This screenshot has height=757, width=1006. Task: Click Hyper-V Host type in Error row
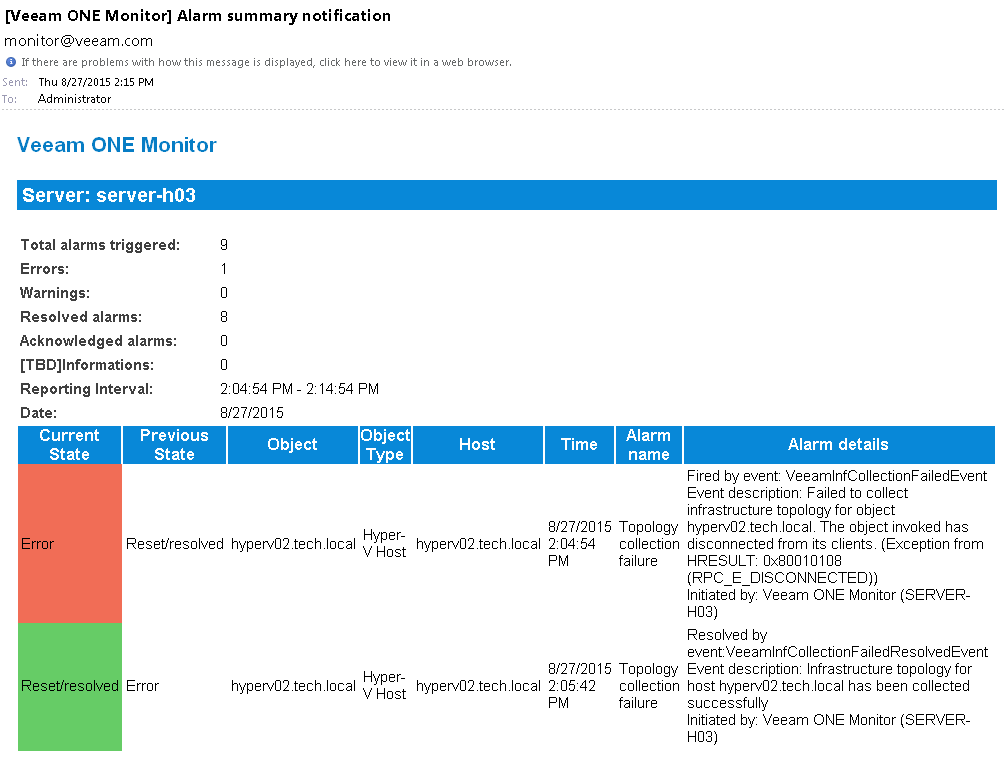tap(384, 543)
